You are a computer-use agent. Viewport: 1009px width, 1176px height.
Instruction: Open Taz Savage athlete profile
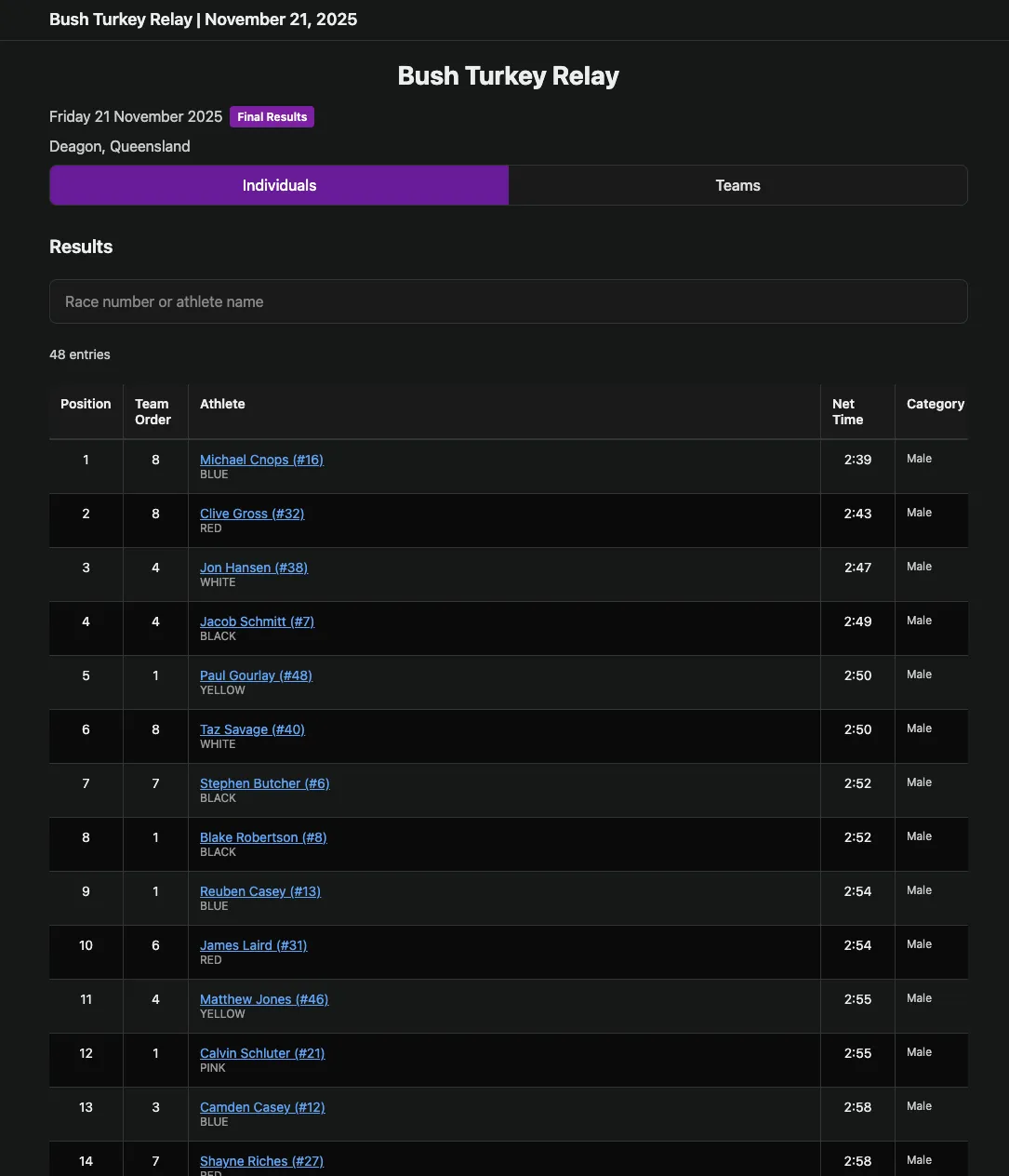(252, 729)
